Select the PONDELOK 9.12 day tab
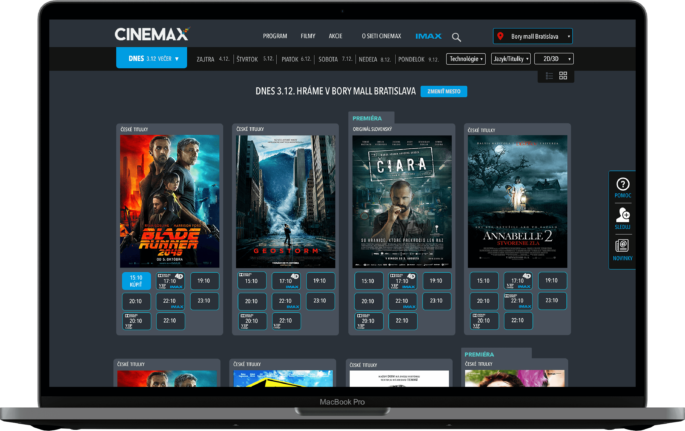Image resolution: width=685 pixels, height=431 pixels. (418, 59)
